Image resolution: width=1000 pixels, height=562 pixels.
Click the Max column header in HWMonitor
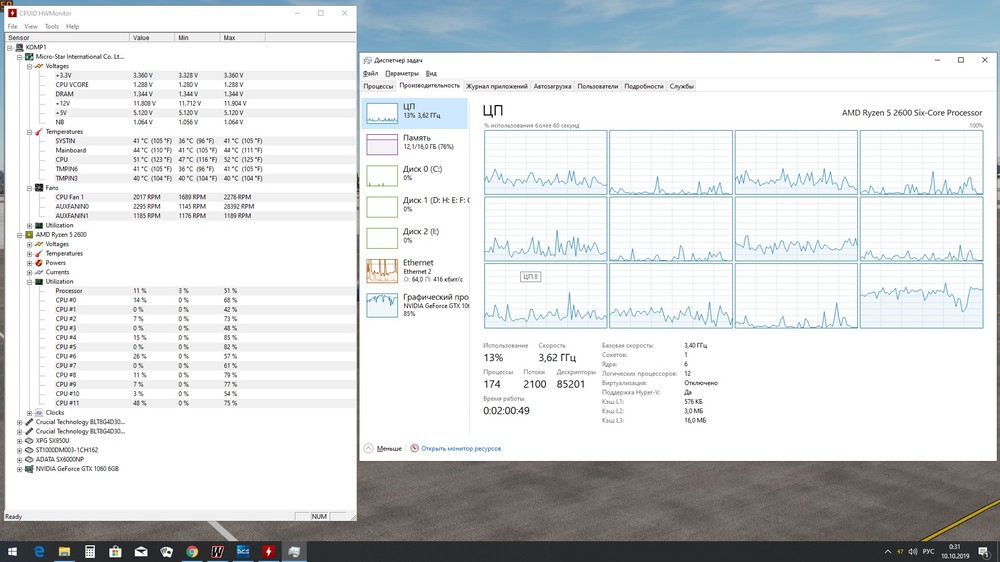click(x=243, y=38)
